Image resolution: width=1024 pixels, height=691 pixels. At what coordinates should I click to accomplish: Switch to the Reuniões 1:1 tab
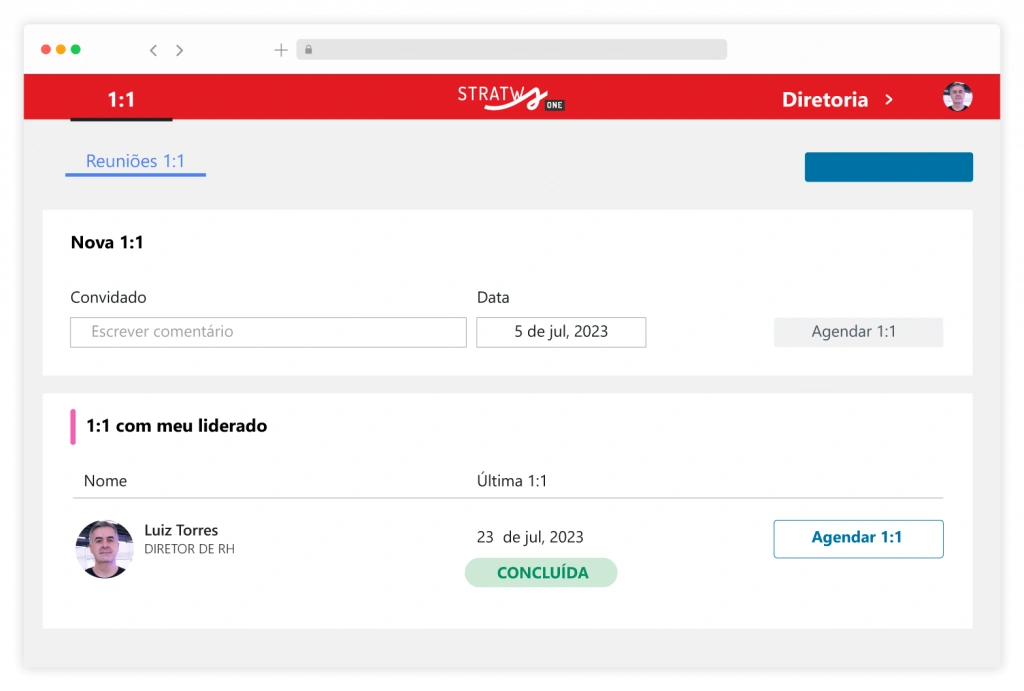tap(135, 161)
